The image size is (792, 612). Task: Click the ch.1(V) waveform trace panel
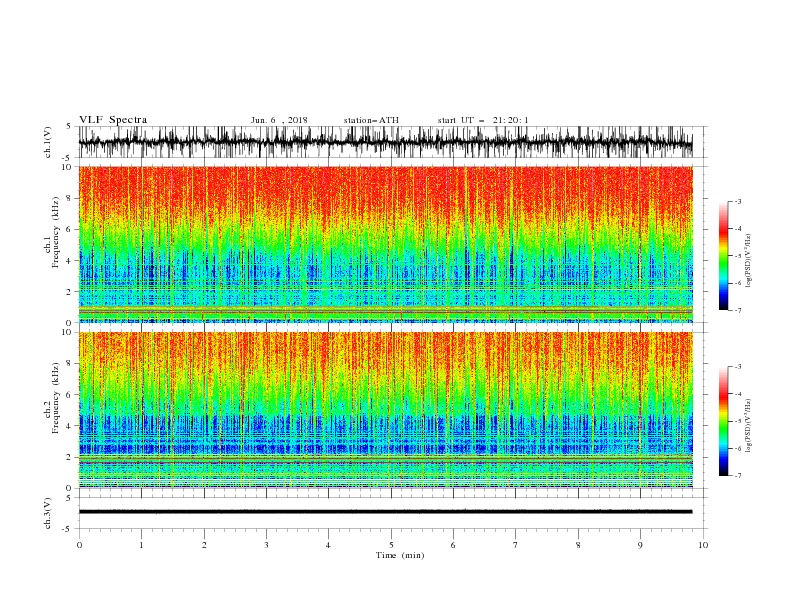click(385, 142)
